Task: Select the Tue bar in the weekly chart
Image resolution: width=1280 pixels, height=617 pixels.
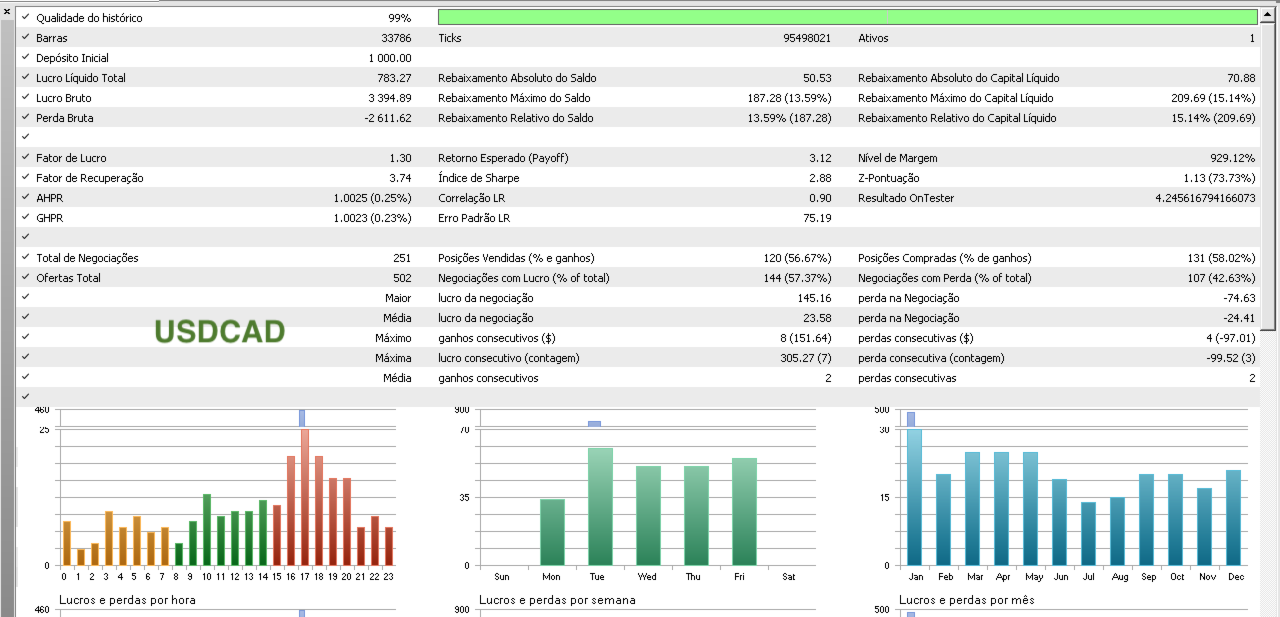Action: pos(600,506)
